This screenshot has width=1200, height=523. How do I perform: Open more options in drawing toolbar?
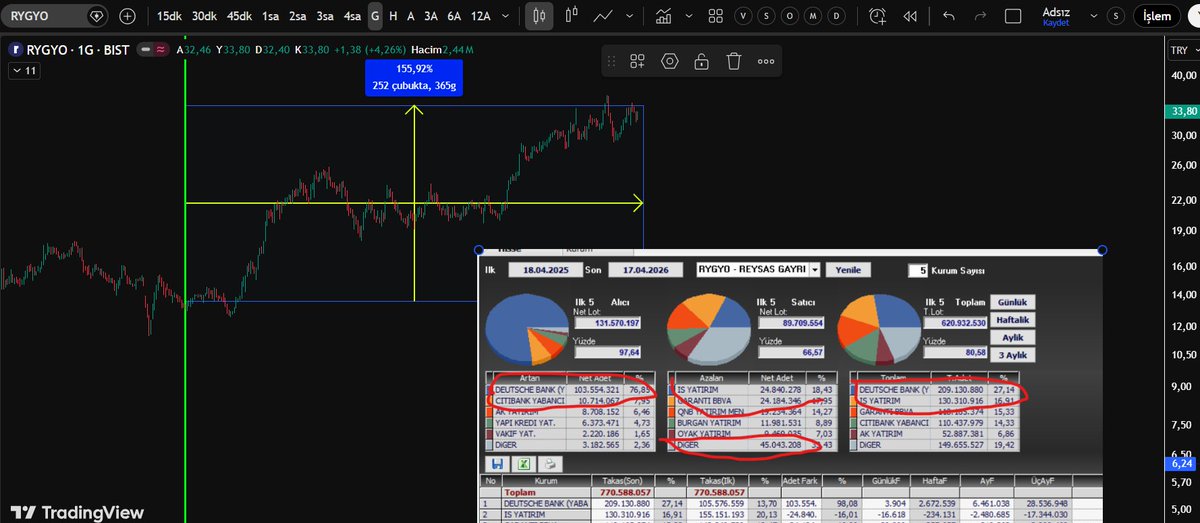click(766, 61)
